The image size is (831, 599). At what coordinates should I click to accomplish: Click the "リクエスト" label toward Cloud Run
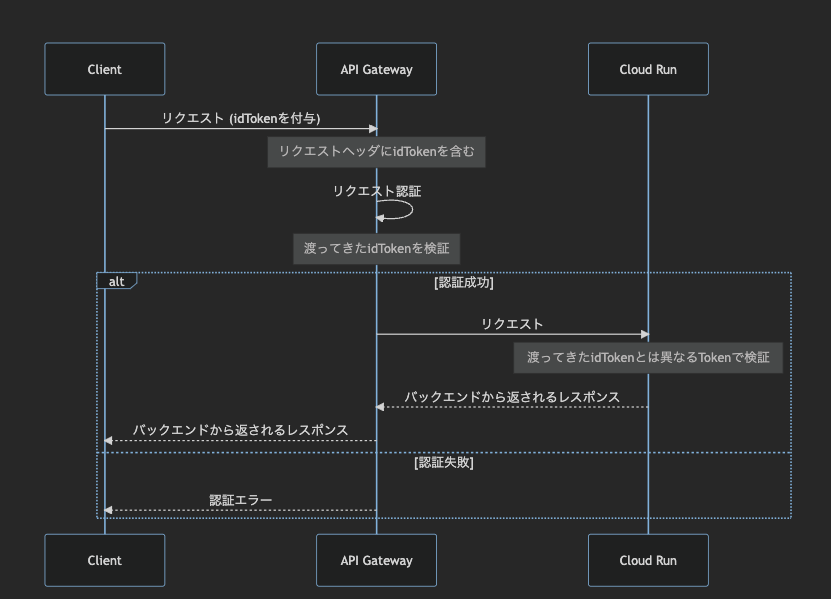pos(512,324)
